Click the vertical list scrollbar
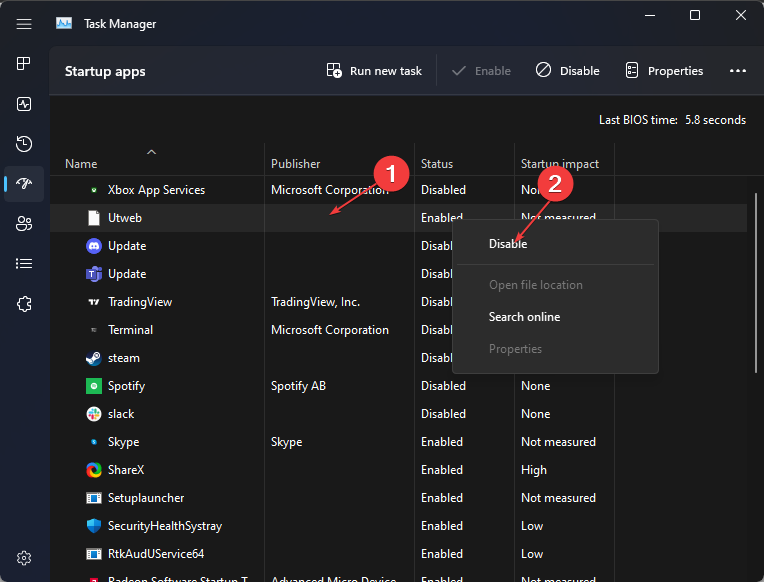The width and height of the screenshot is (764, 582). click(x=756, y=283)
